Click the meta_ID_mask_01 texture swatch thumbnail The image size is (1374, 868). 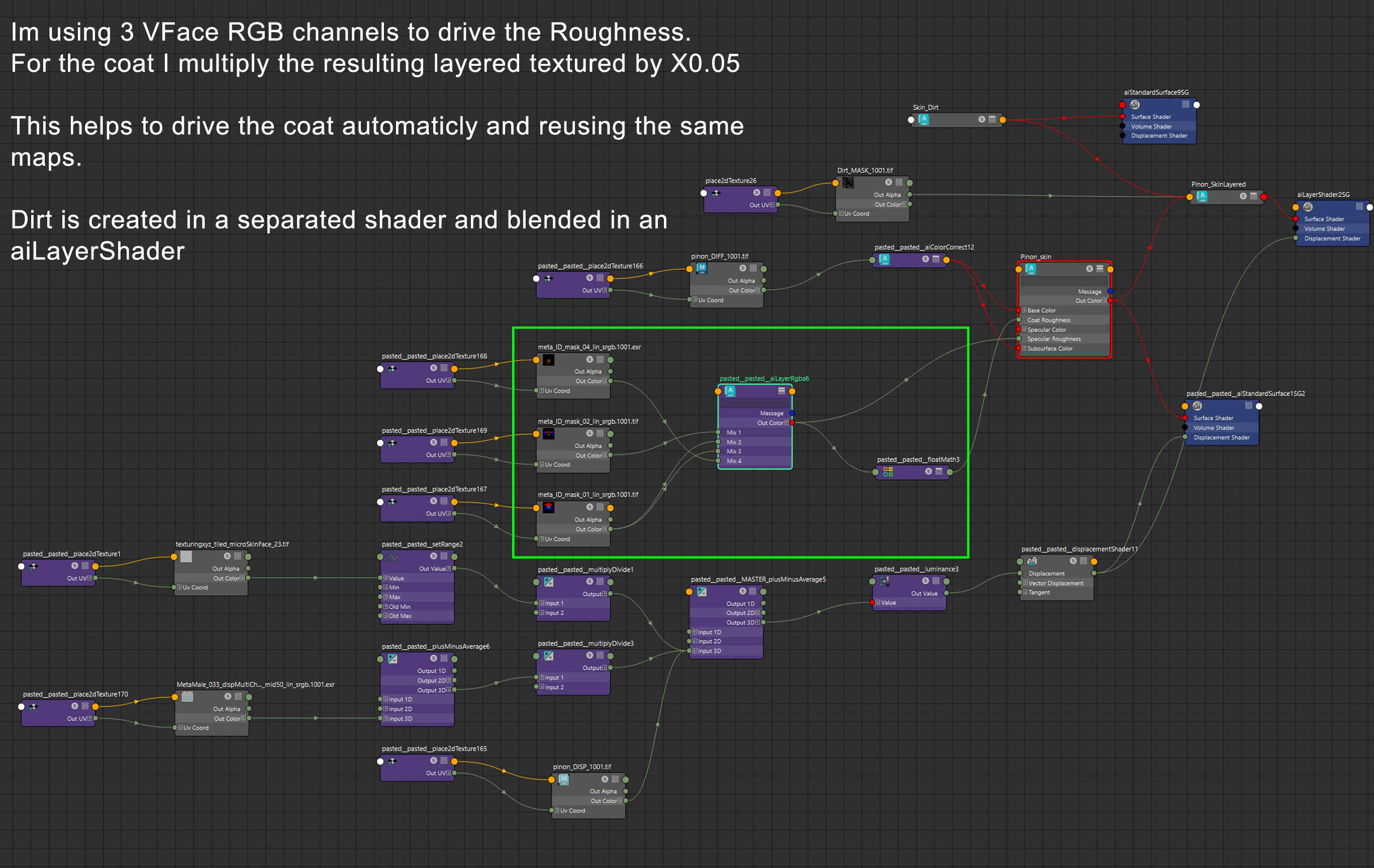click(x=548, y=507)
